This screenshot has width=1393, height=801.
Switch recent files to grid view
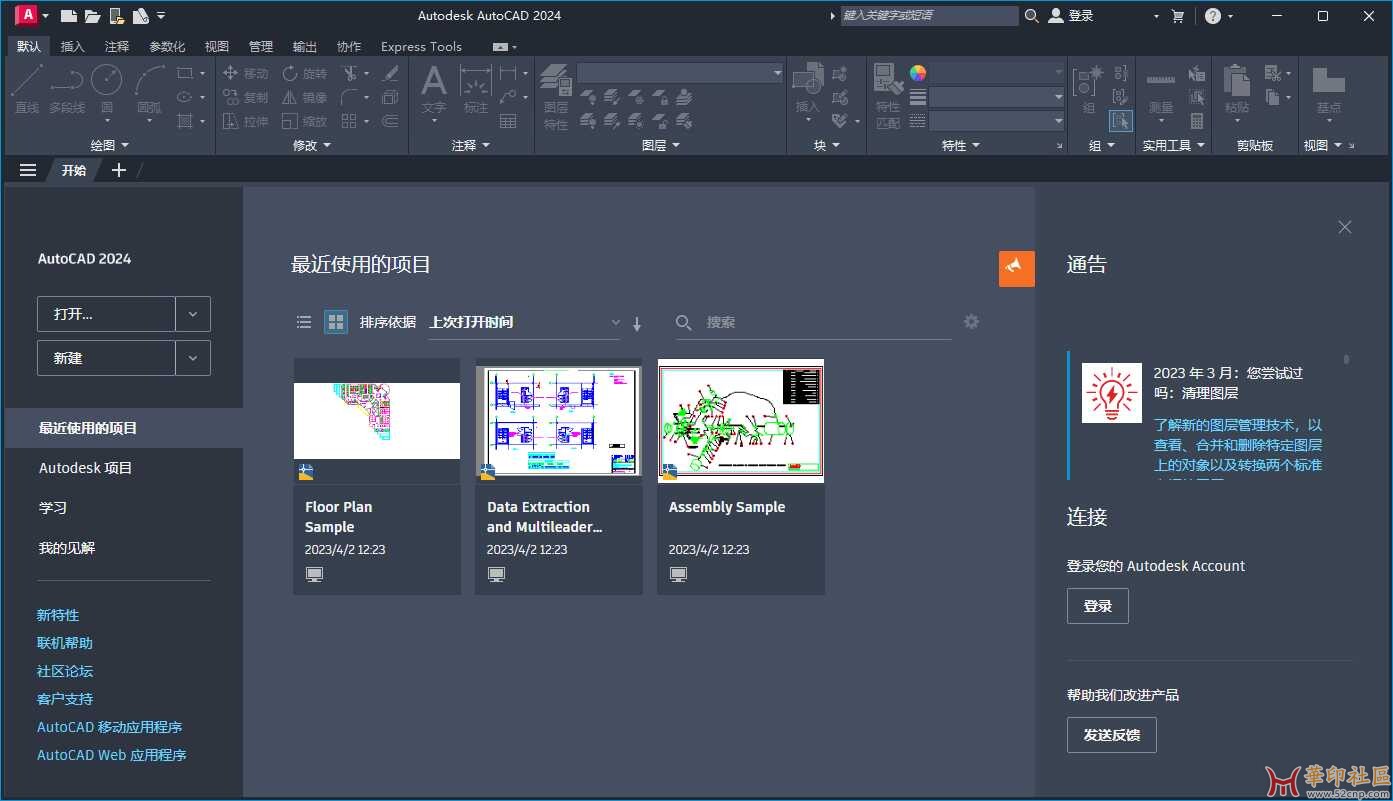tap(336, 322)
